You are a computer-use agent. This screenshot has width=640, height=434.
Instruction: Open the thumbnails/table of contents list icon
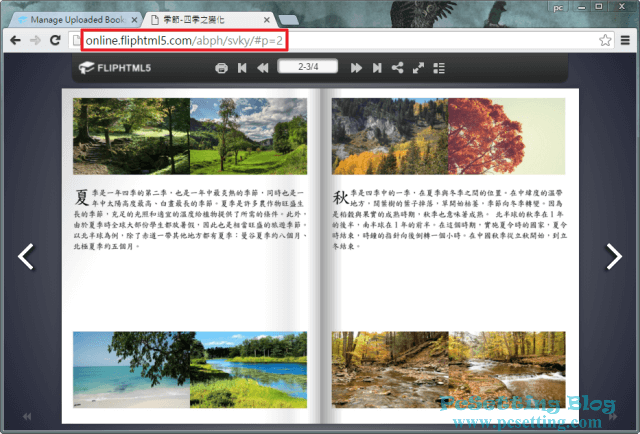(438, 68)
